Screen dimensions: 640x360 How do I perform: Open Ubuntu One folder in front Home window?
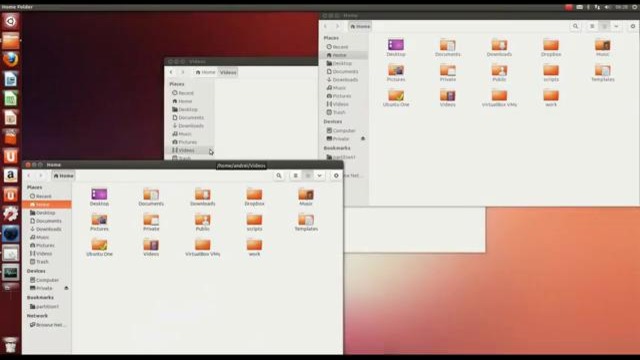click(x=99, y=247)
